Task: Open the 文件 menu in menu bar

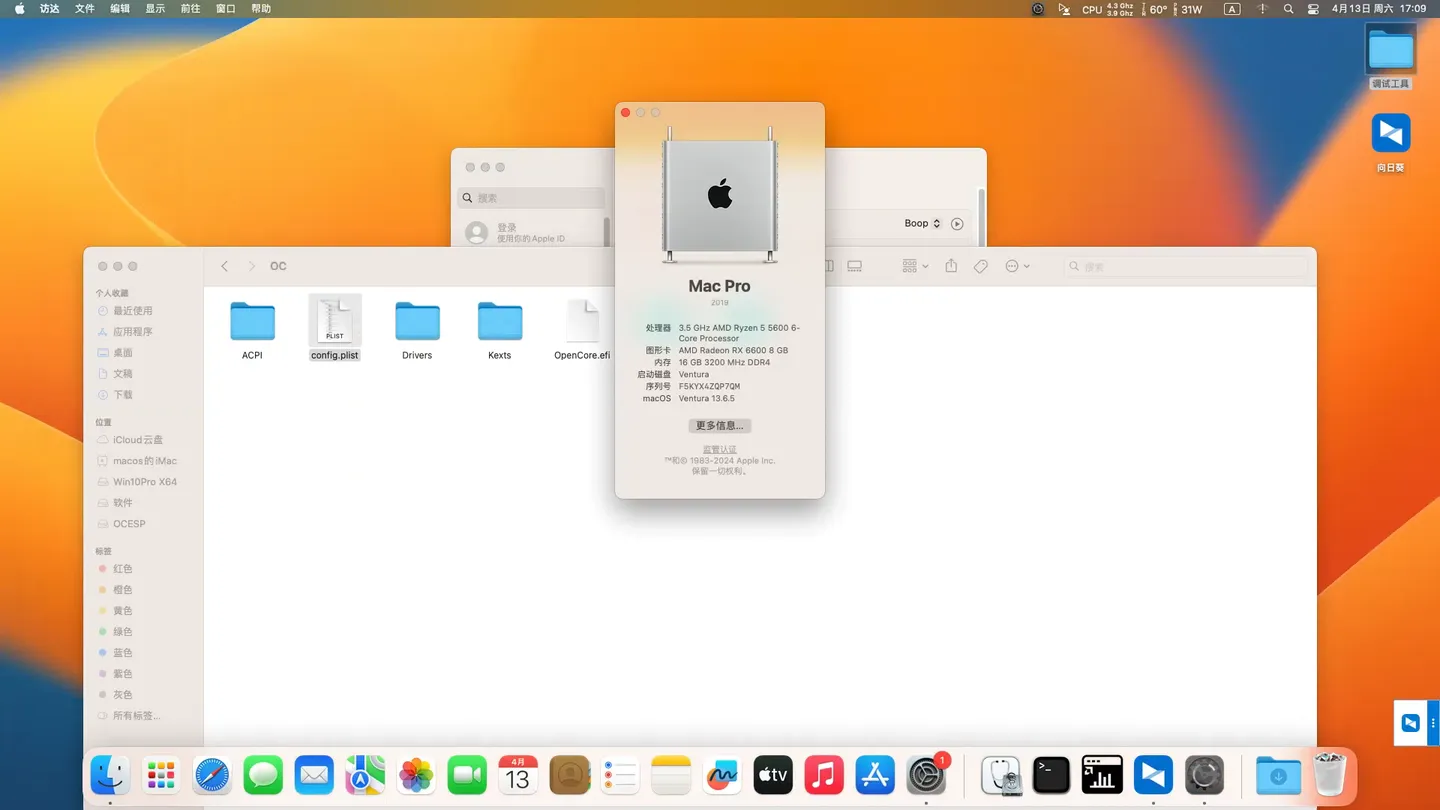Action: point(85,9)
